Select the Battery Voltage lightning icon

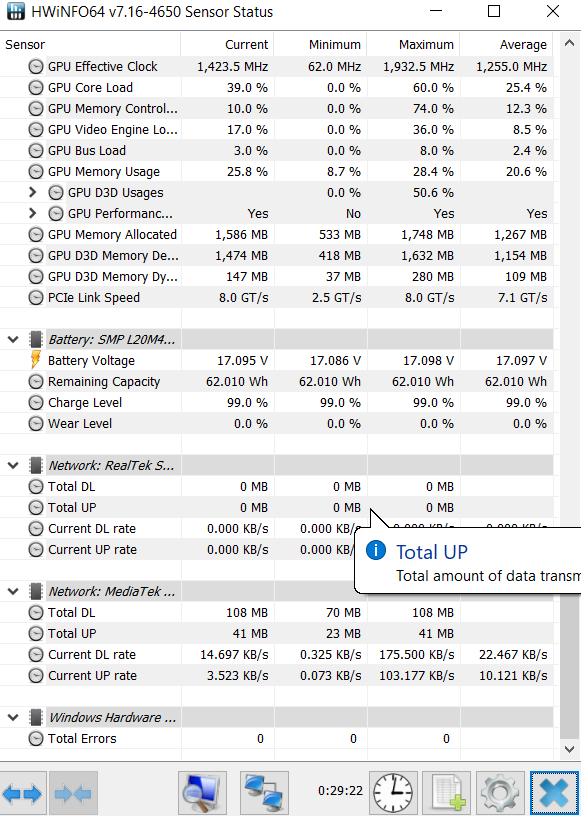35,360
